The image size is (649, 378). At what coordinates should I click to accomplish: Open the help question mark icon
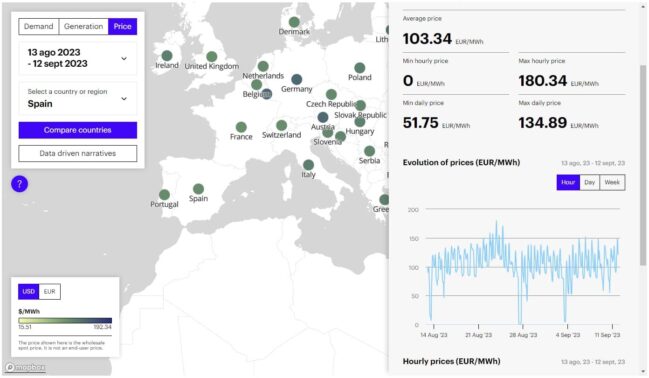19,184
